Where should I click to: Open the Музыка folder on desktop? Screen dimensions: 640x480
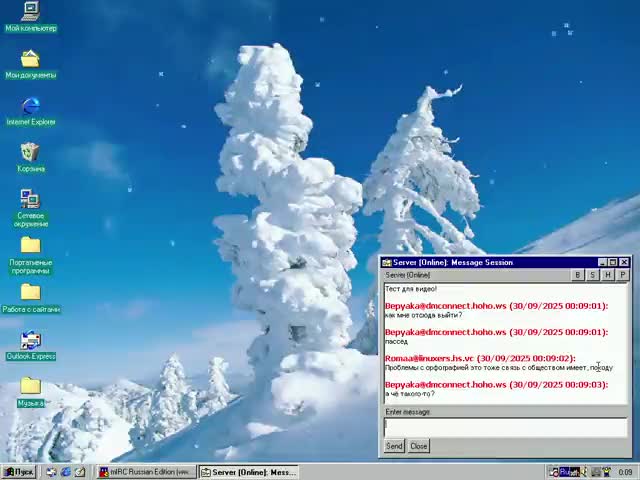(x=30, y=387)
